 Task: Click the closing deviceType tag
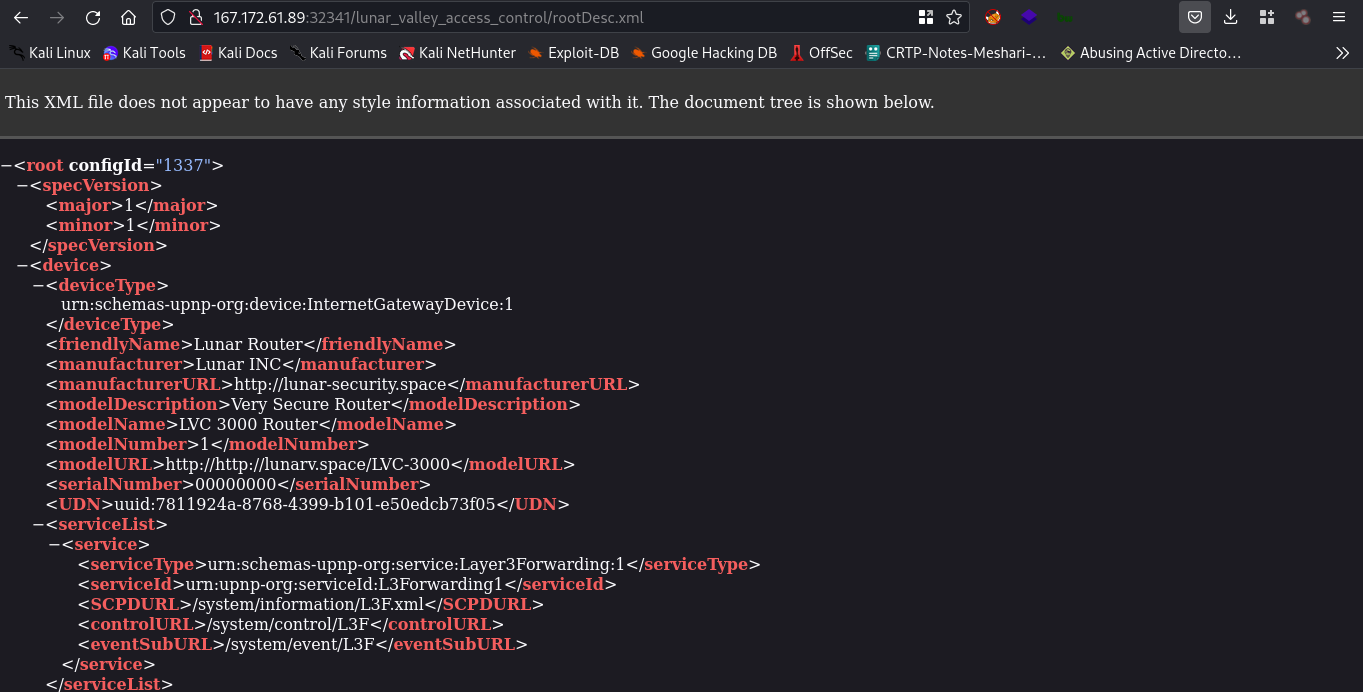(x=110, y=324)
